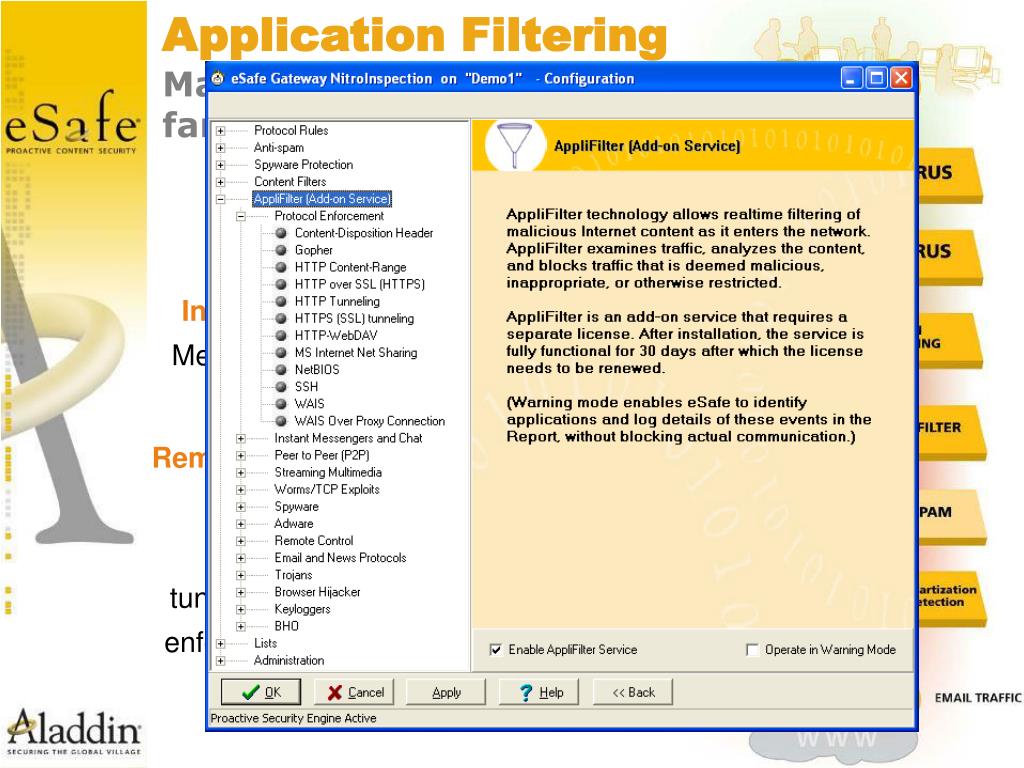Expand the Trojans node
The height and width of the screenshot is (768, 1024).
click(x=241, y=575)
